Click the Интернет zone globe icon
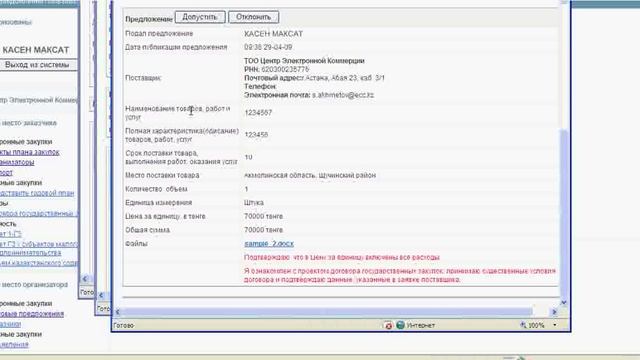The width and height of the screenshot is (640, 360). pyautogui.click(x=400, y=325)
